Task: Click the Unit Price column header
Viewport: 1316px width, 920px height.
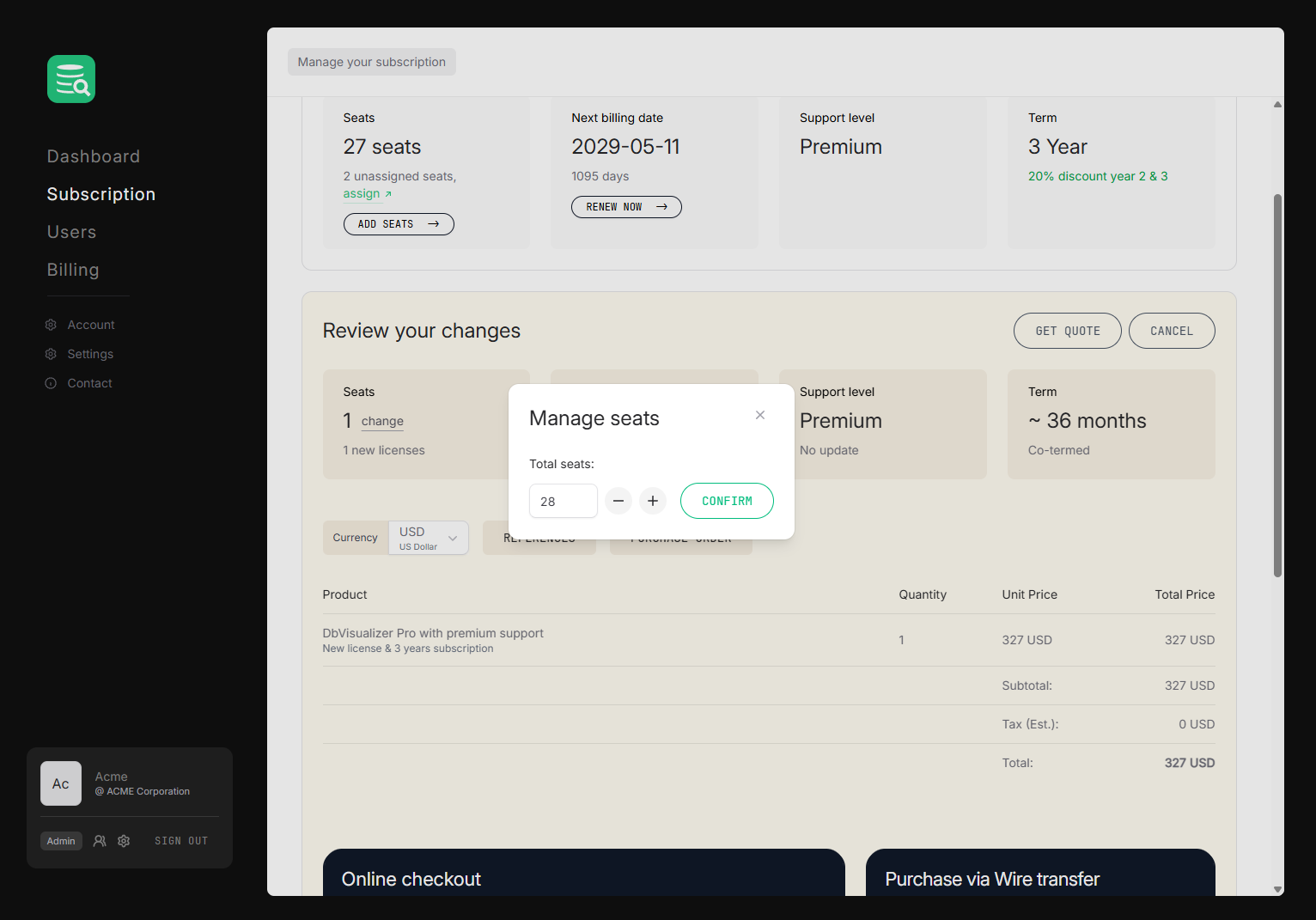Action: pyautogui.click(x=1029, y=594)
